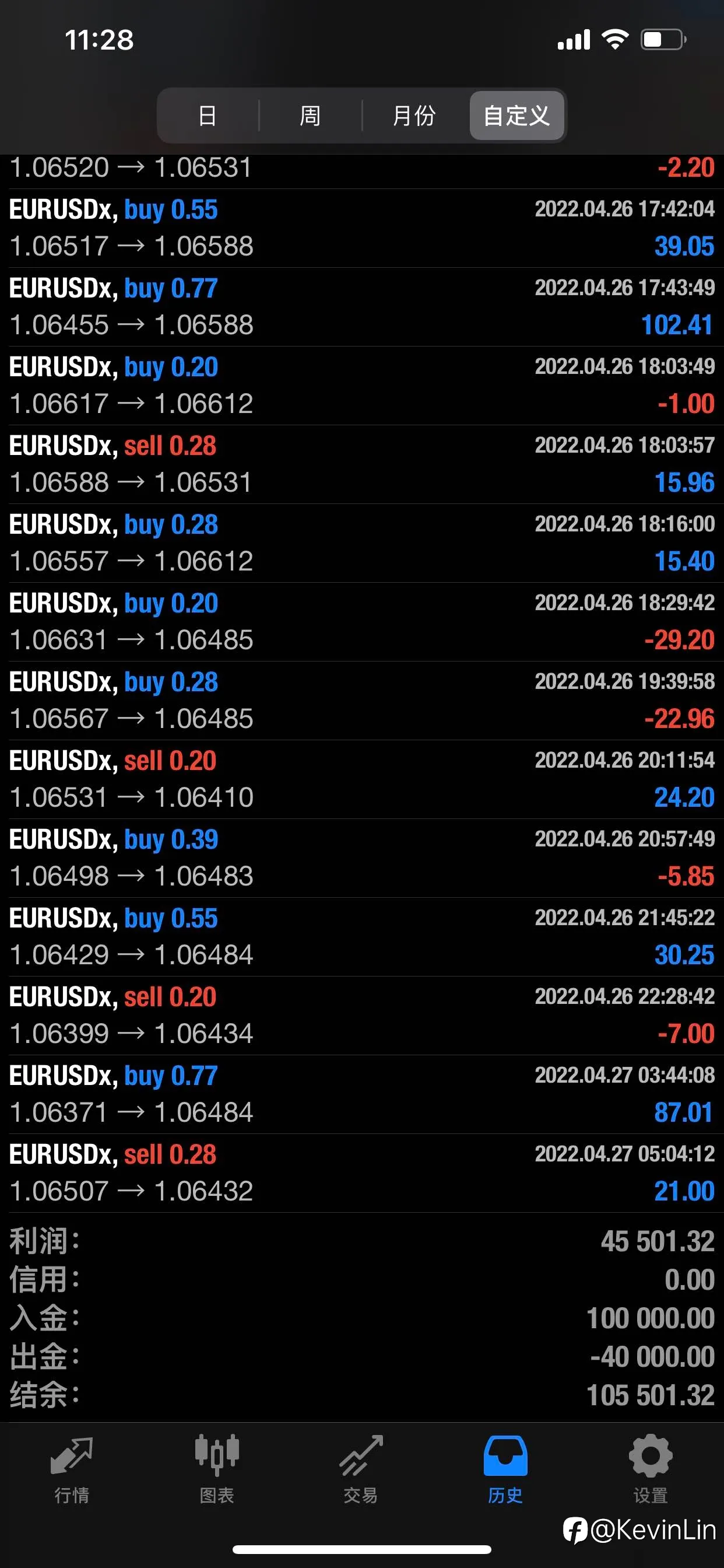Select the 日 day period segment
The width and height of the screenshot is (724, 1568).
pos(208,116)
